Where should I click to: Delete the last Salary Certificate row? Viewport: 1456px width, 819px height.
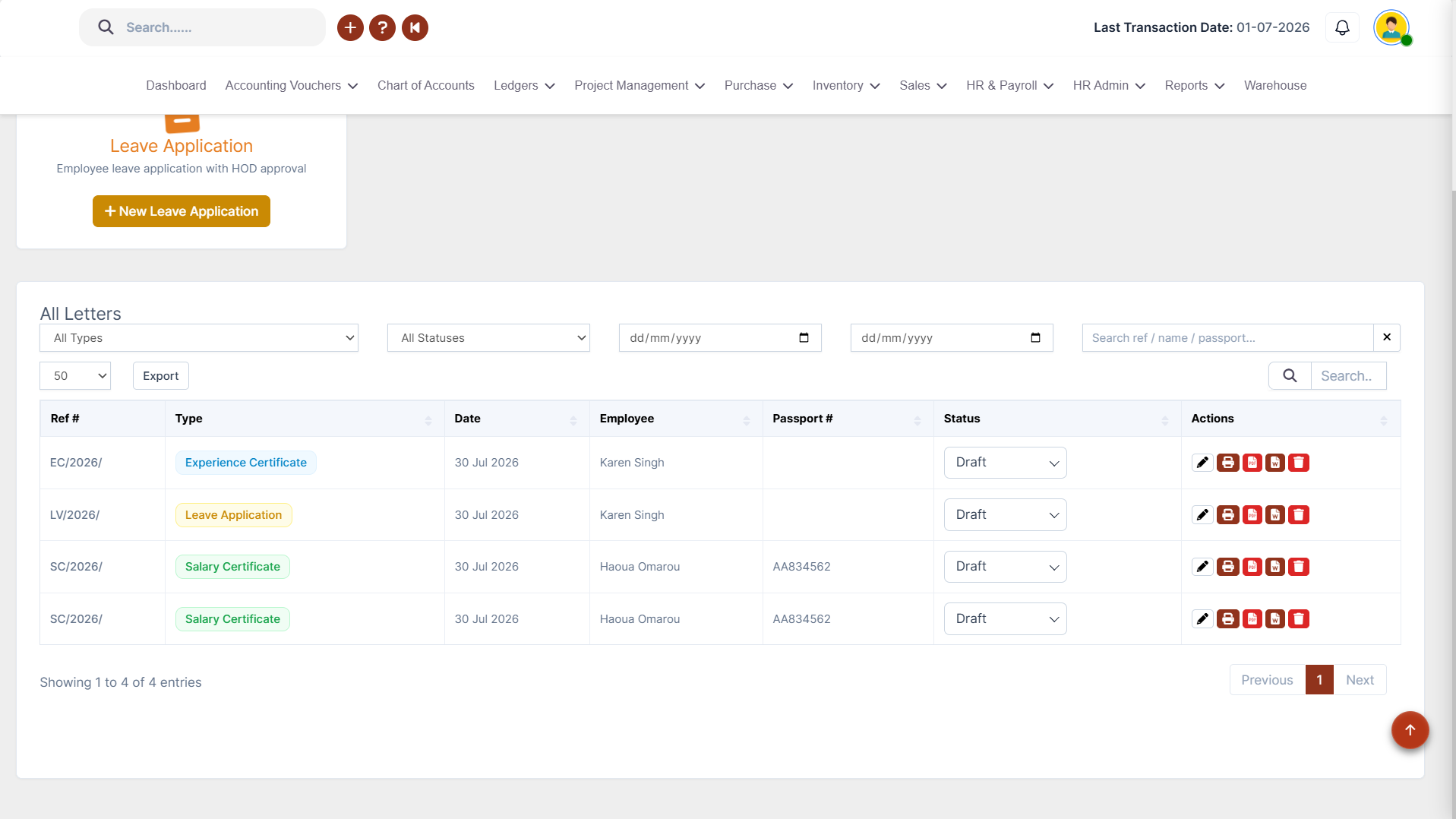coord(1299,619)
